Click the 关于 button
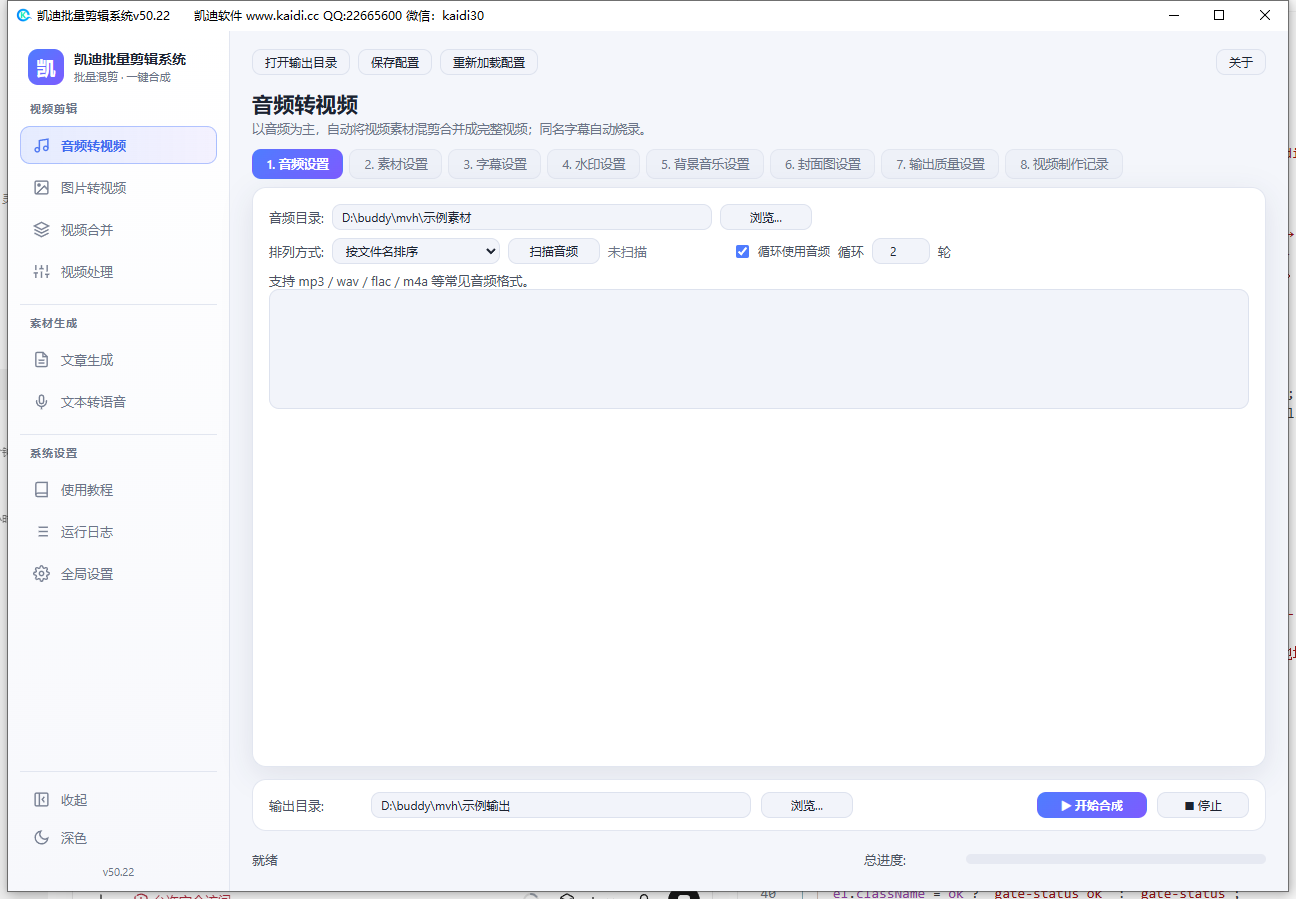This screenshot has width=1296, height=899. point(1241,62)
